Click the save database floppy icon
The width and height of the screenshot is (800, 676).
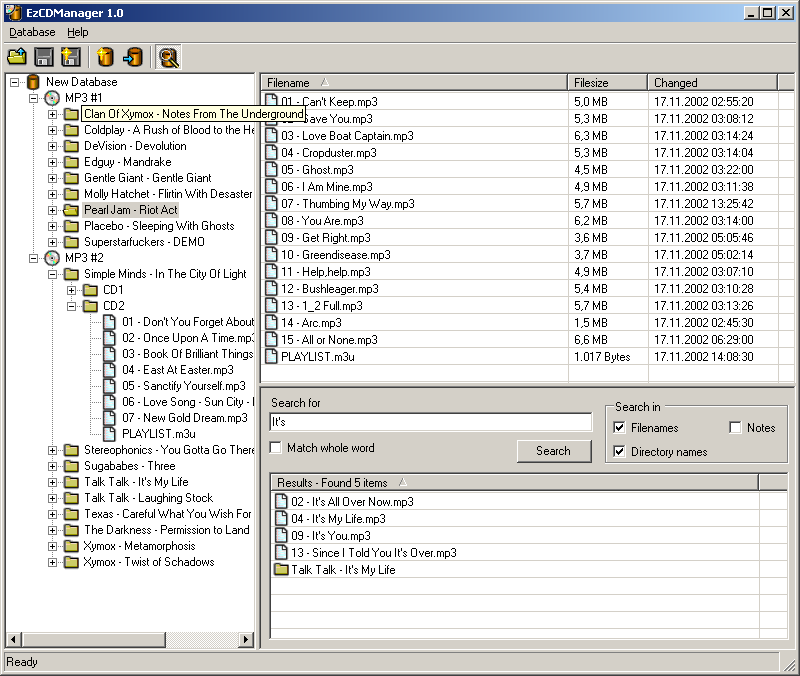(44, 57)
